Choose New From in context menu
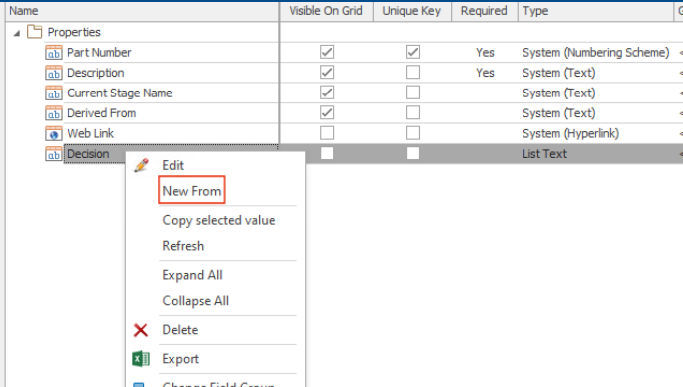683x387 pixels. (192, 190)
